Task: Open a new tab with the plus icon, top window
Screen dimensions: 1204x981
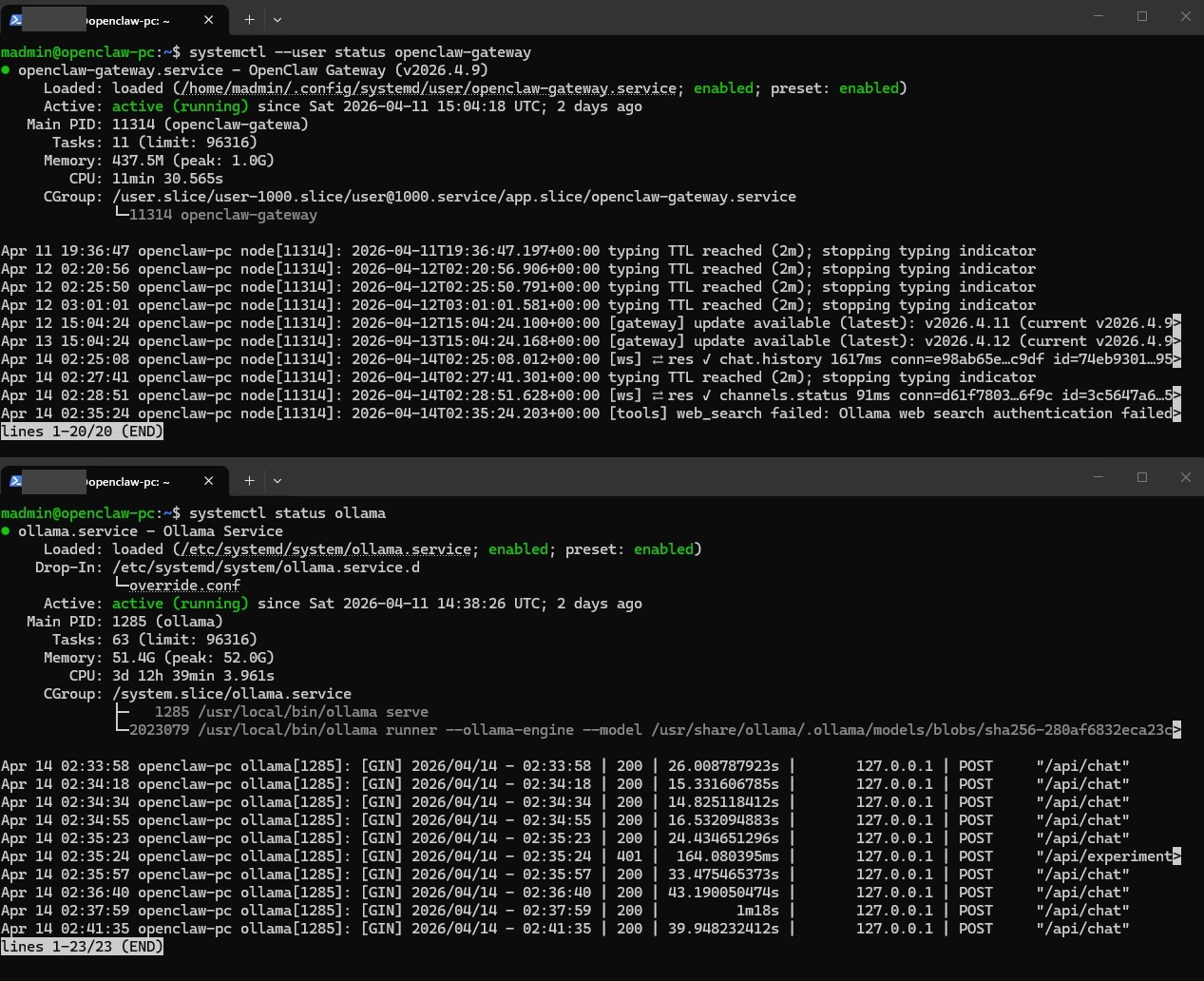Action: (x=248, y=19)
